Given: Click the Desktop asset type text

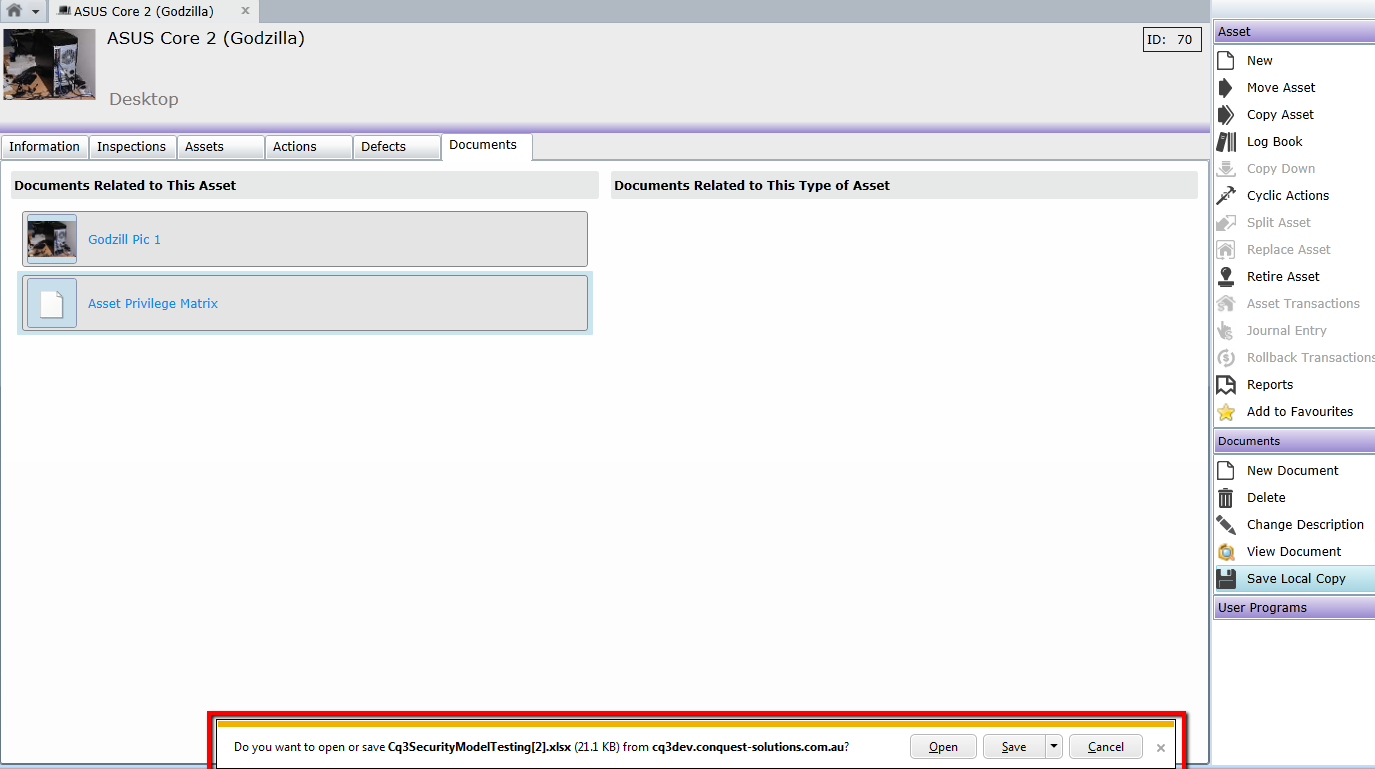Looking at the screenshot, I should pos(144,99).
